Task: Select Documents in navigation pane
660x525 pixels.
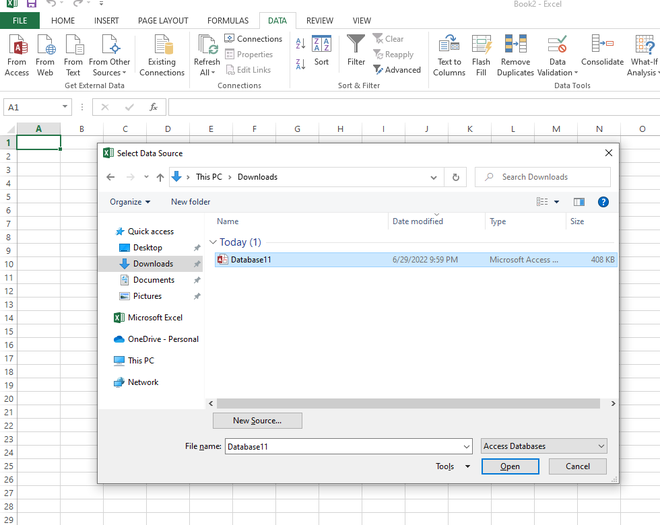Action: click(154, 280)
